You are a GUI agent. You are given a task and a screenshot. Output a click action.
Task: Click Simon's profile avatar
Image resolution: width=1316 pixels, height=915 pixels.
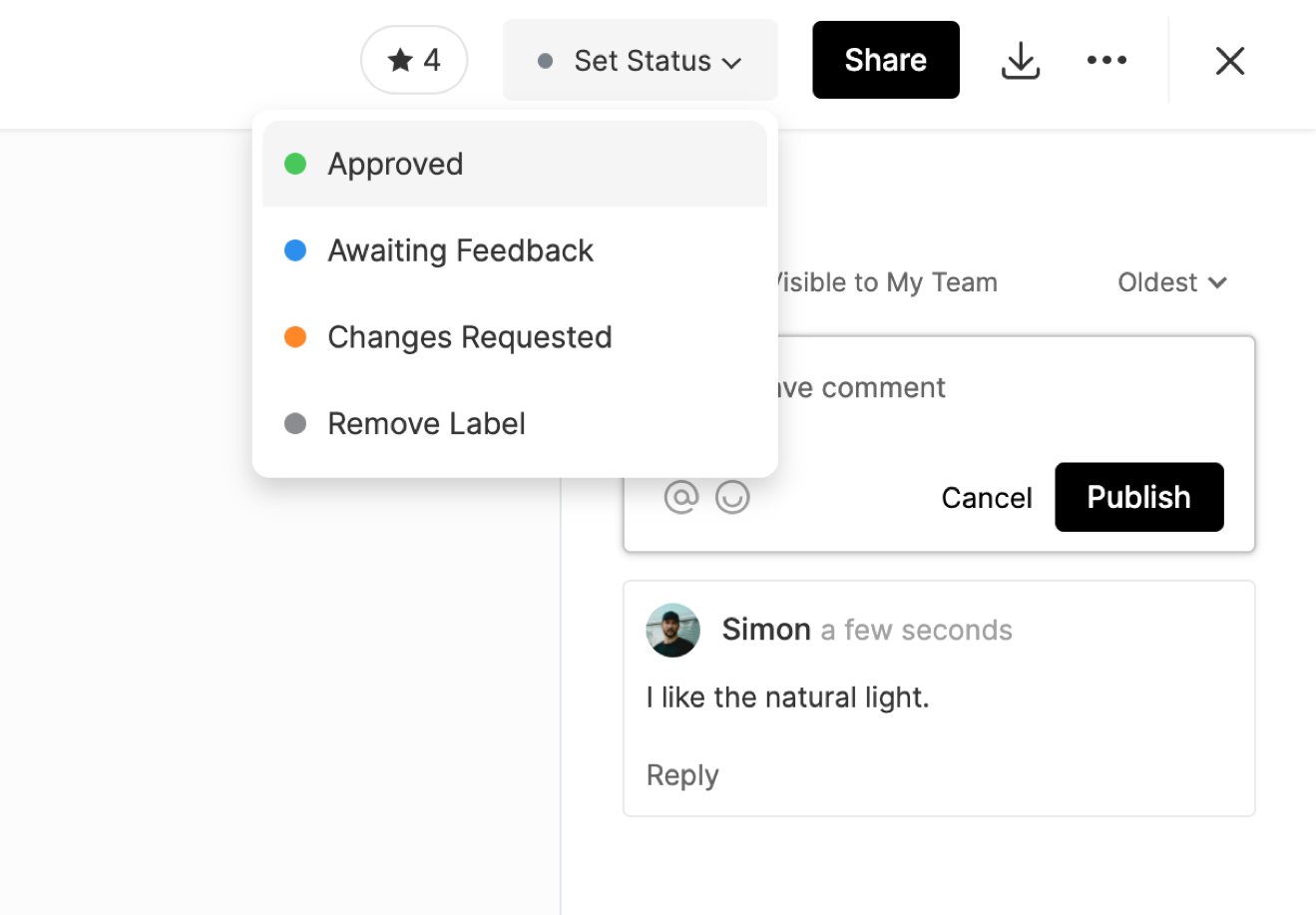point(672,630)
